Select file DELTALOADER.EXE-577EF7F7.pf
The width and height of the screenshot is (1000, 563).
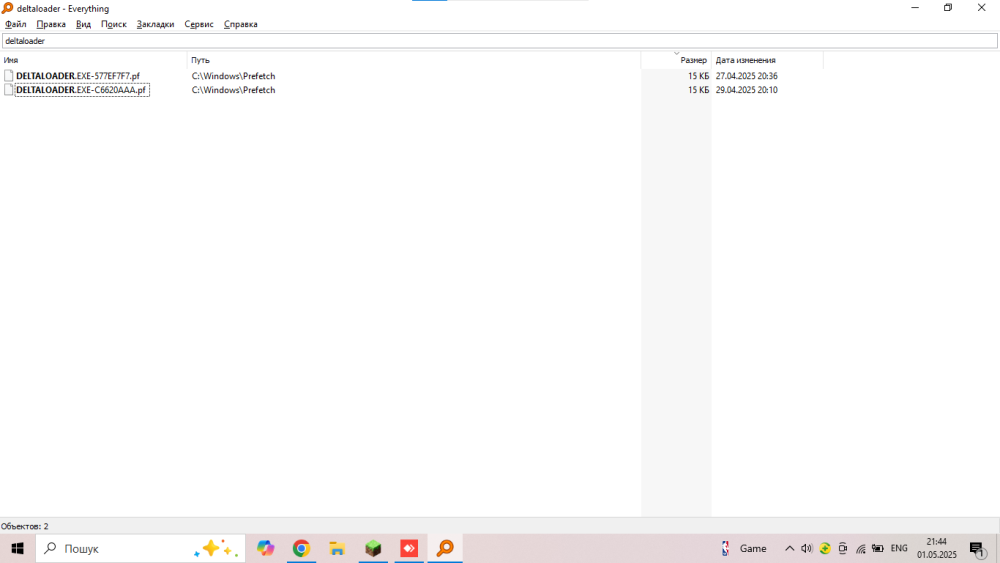tap(78, 76)
